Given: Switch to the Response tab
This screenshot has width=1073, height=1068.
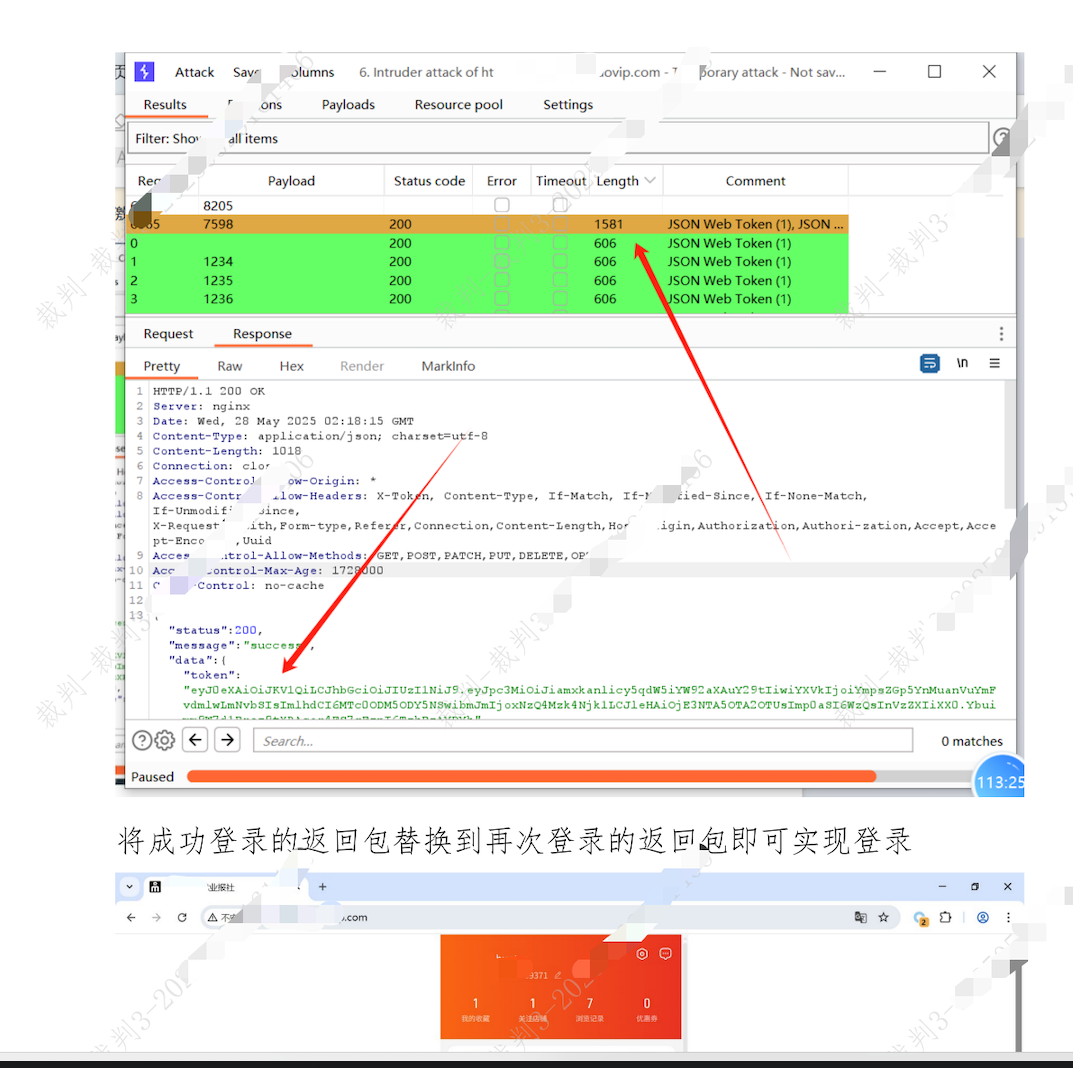Looking at the screenshot, I should coord(262,334).
